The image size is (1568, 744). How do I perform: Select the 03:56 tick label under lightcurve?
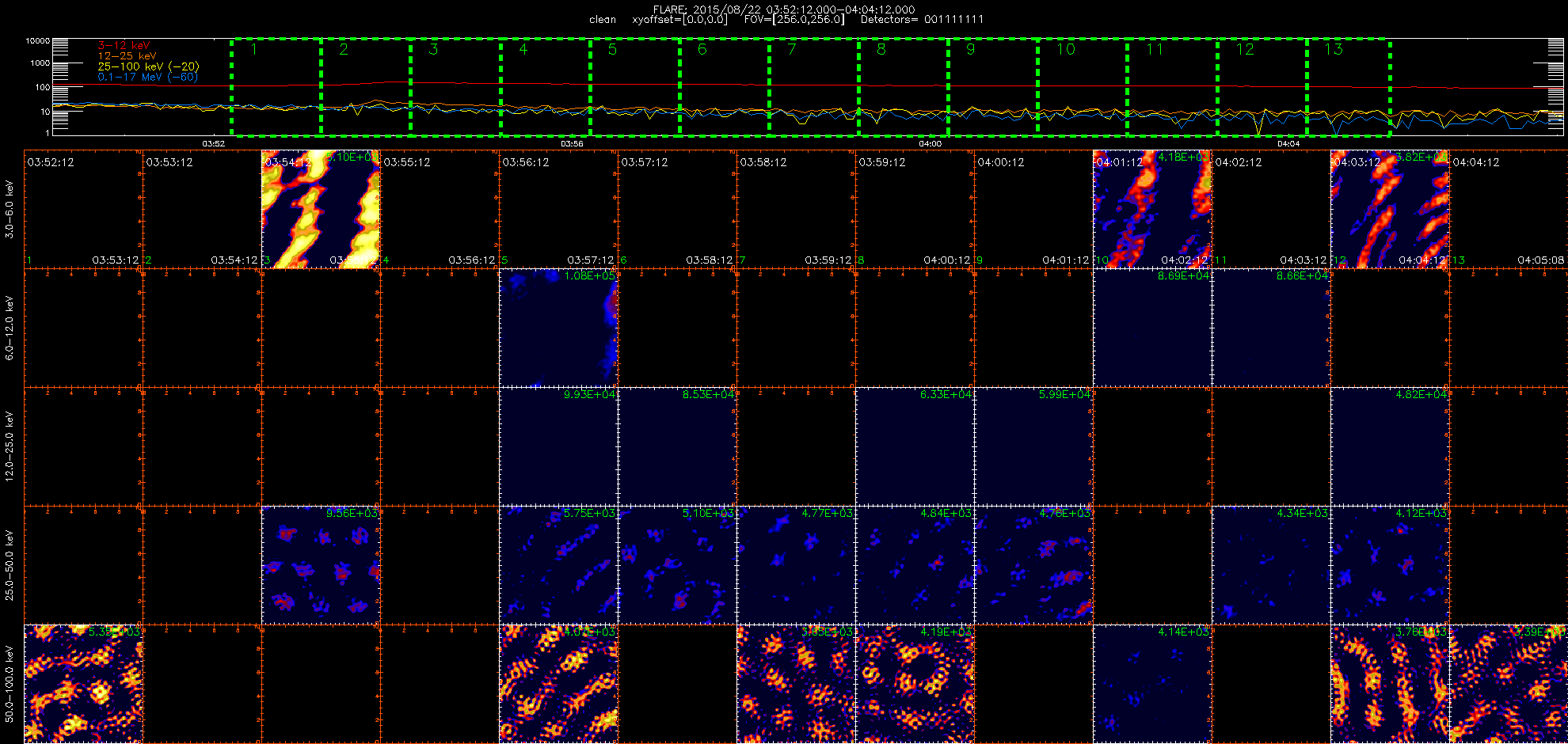tap(572, 143)
